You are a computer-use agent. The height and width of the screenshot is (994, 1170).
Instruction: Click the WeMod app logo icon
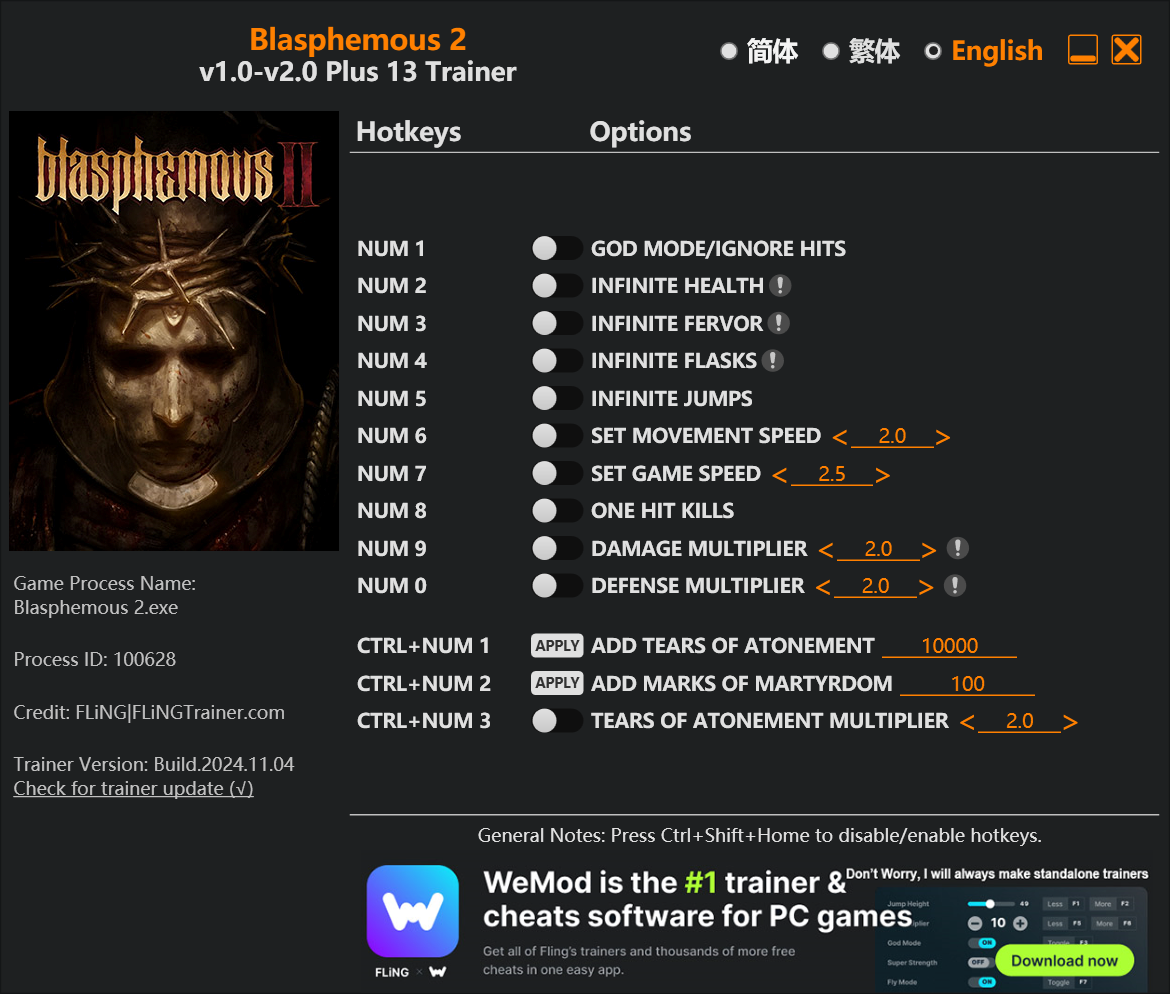click(x=413, y=911)
